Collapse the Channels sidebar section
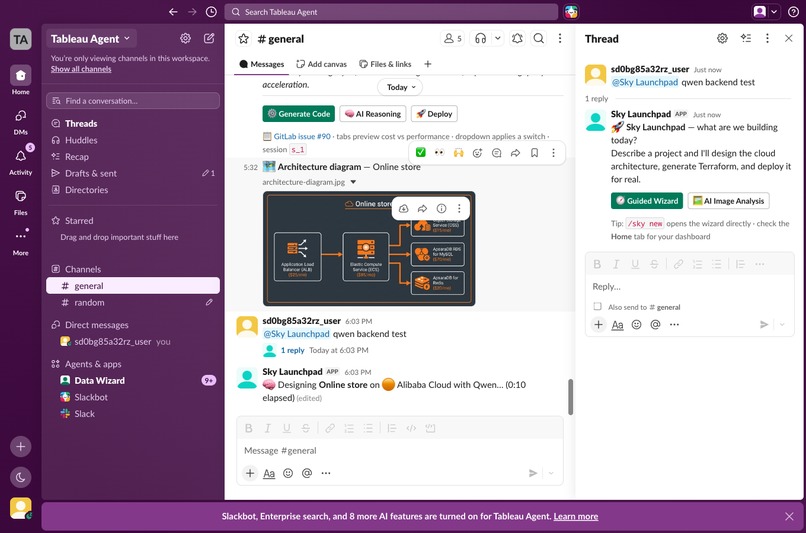Viewport: 806px width, 533px height. click(x=83, y=269)
